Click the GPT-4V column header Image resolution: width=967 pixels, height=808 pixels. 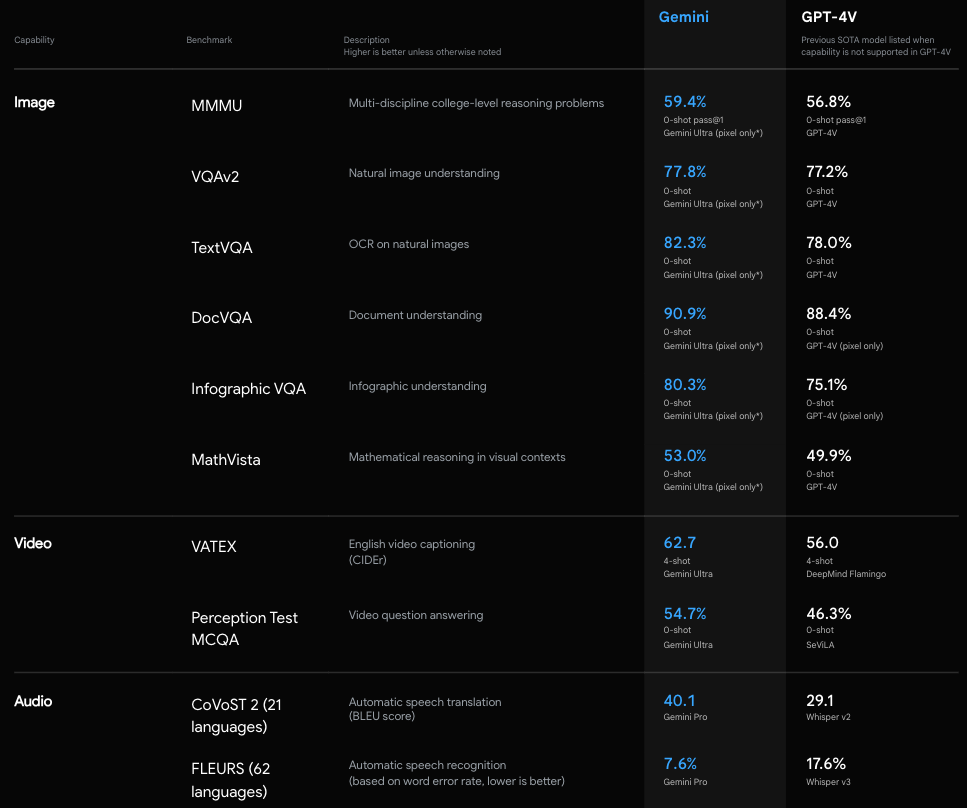[829, 17]
